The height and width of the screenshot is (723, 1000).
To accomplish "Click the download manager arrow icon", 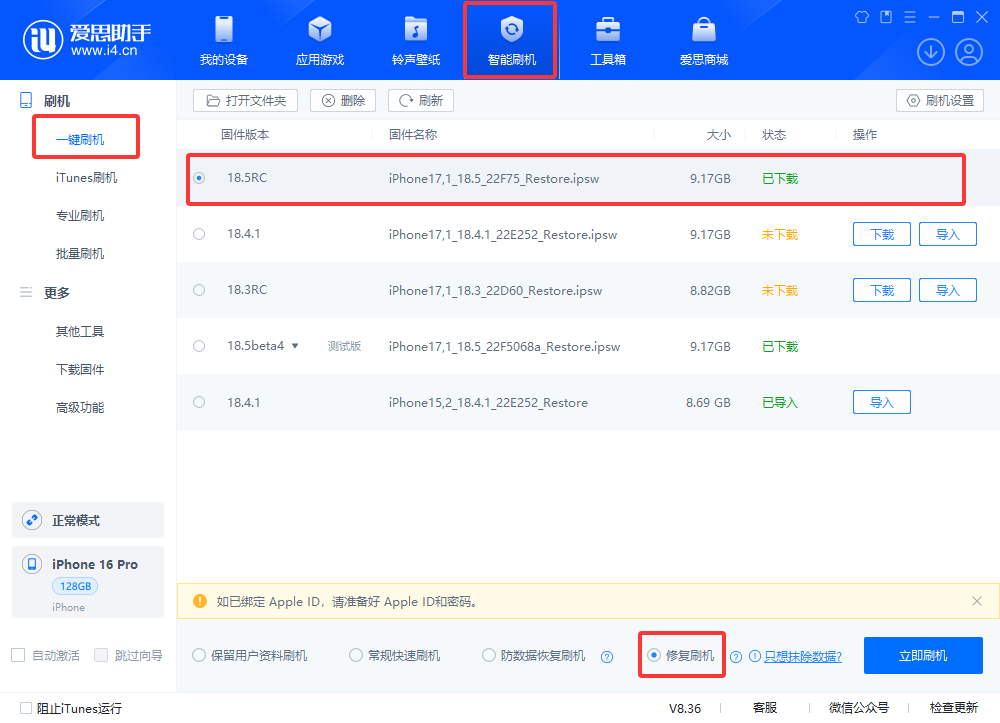I will click(931, 52).
